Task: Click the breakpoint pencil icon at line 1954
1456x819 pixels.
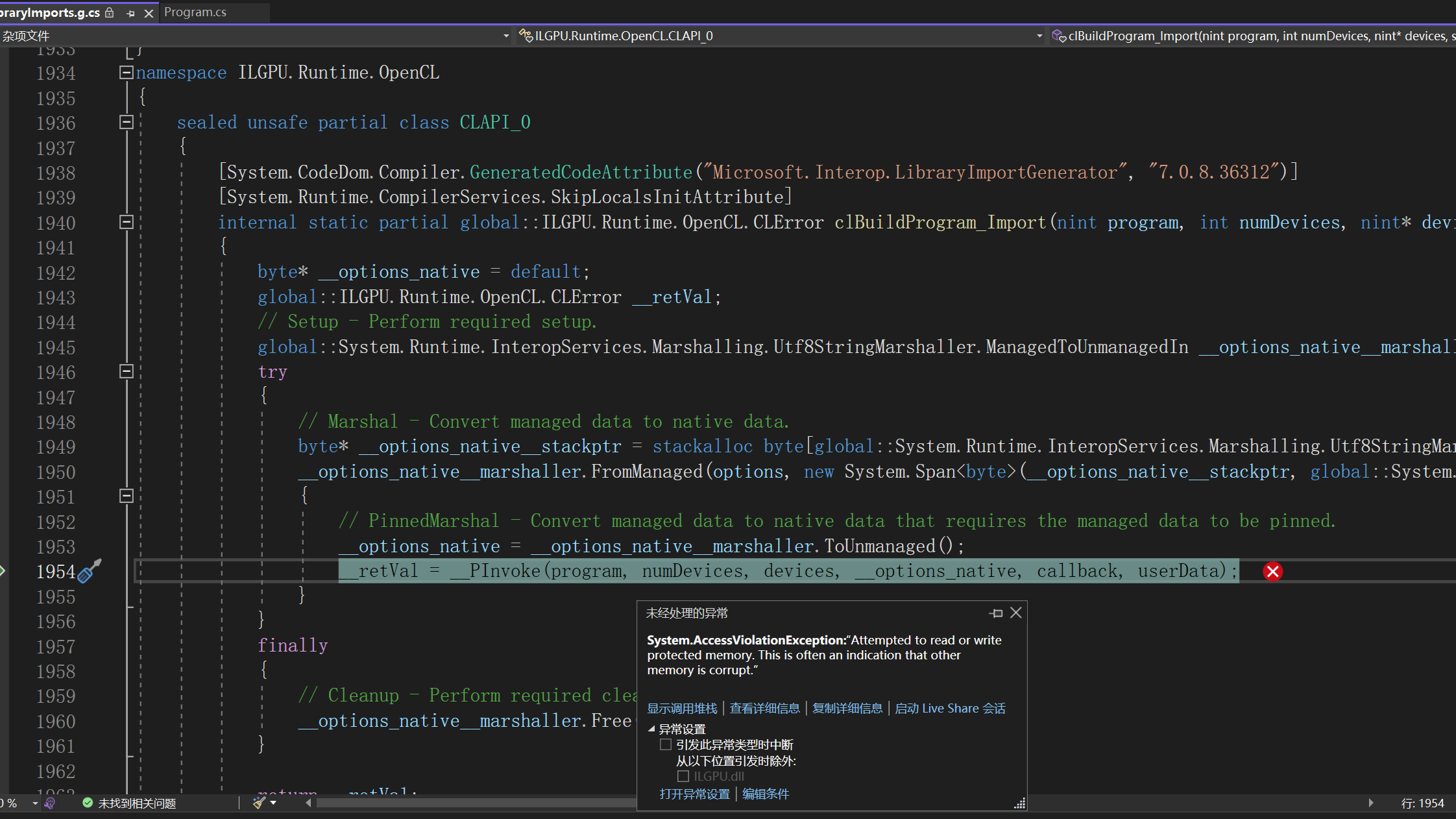Action: [89, 571]
